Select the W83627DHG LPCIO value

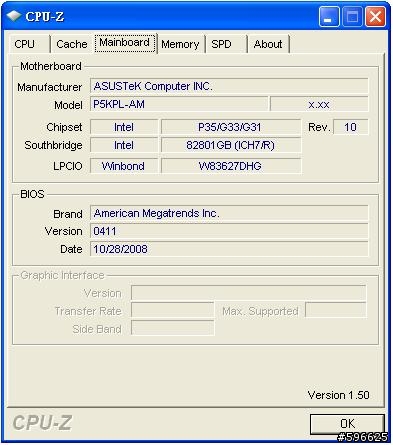(231, 166)
